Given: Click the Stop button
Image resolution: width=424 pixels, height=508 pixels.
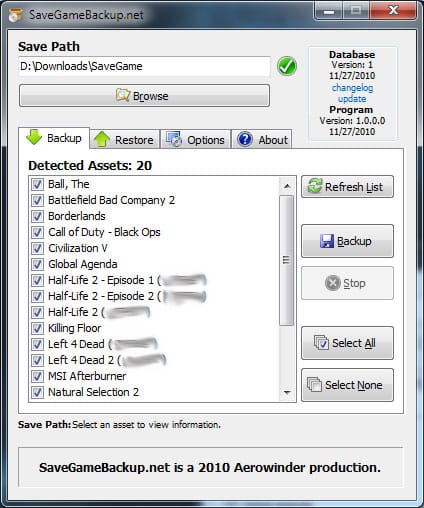Looking at the screenshot, I should [347, 283].
